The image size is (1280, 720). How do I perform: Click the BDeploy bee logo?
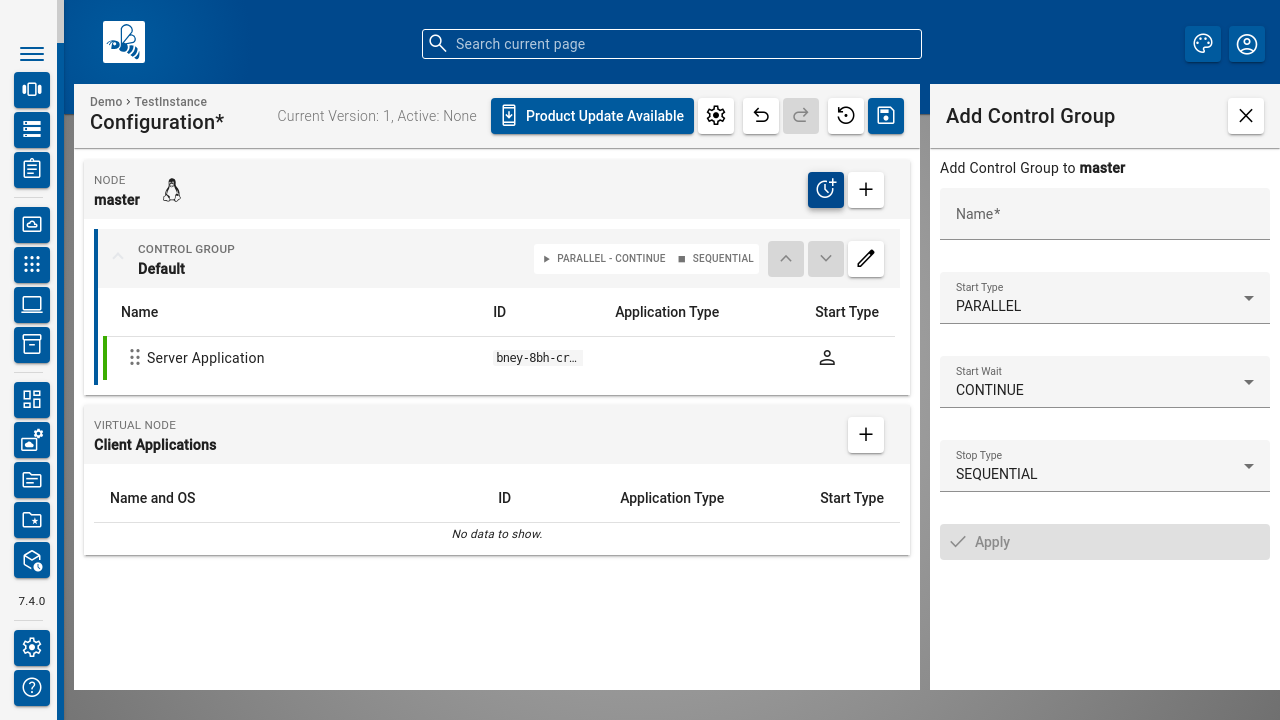(124, 42)
